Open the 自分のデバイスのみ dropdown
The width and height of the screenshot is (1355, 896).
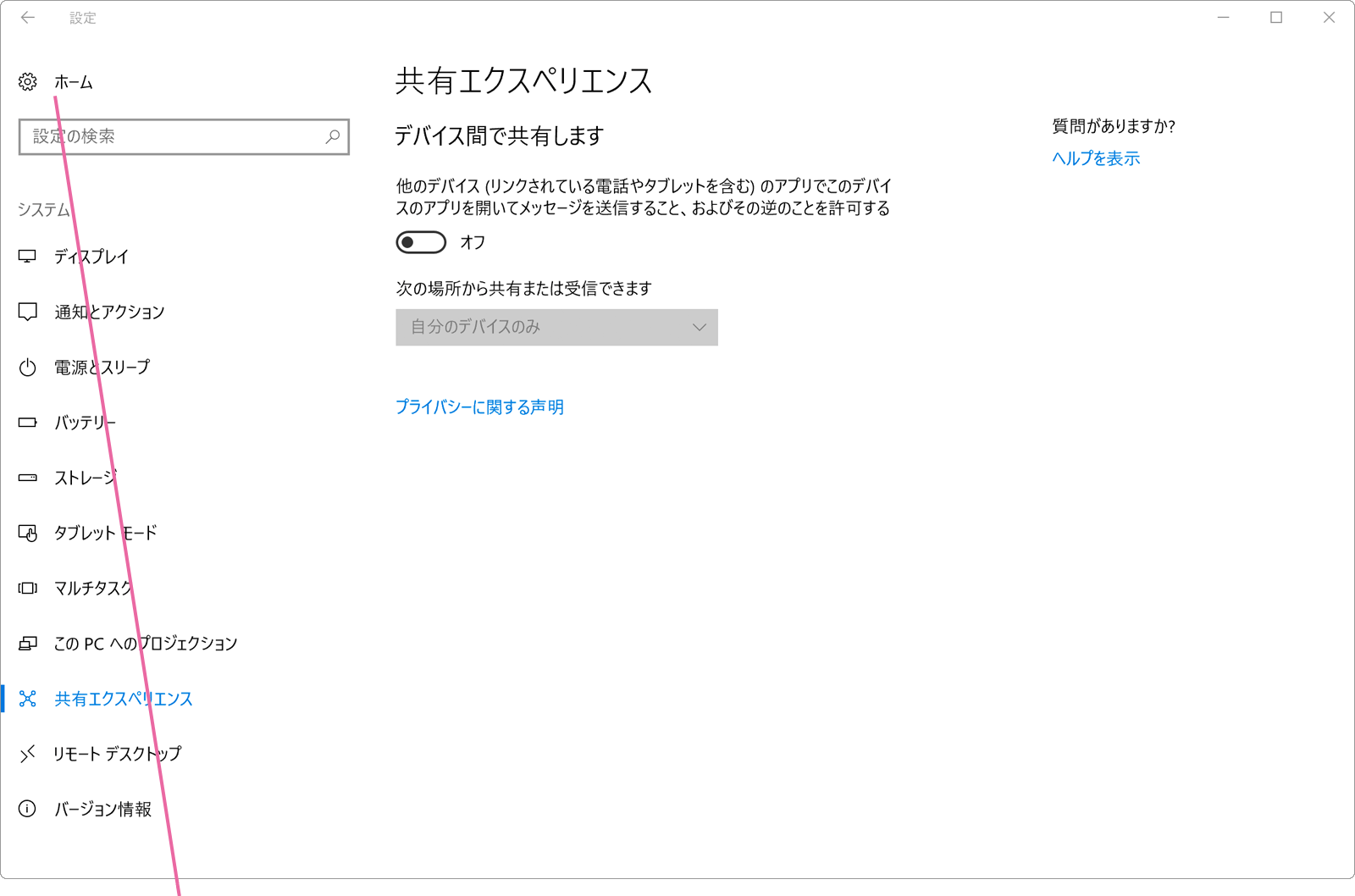[x=556, y=327]
